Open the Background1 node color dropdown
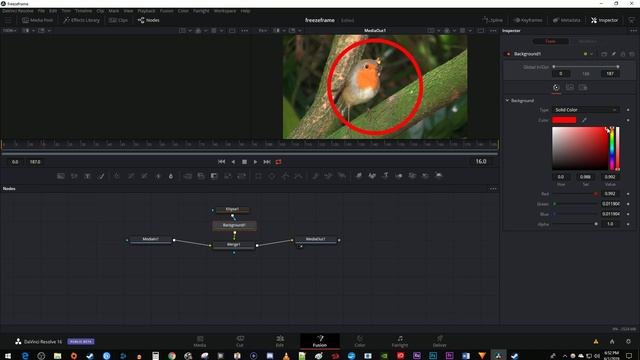The width and height of the screenshot is (640, 360). pos(588,54)
